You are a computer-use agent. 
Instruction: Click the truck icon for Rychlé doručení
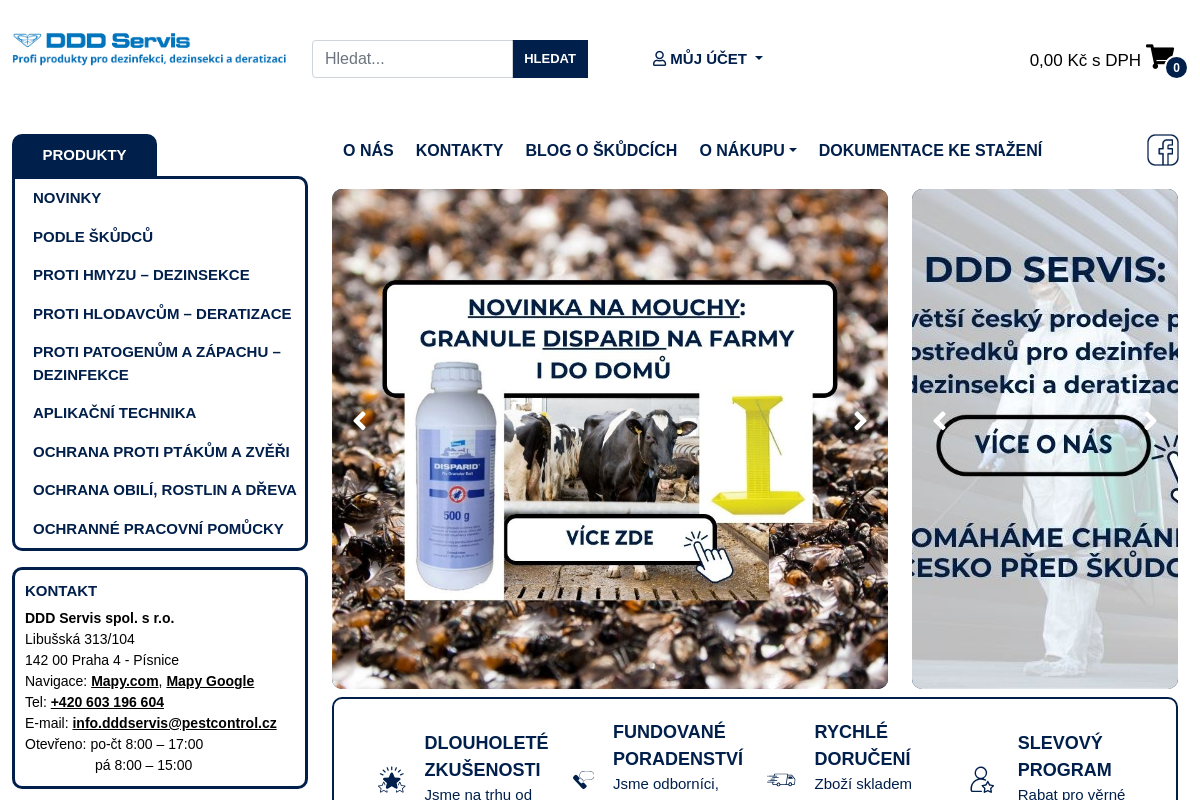(x=779, y=779)
